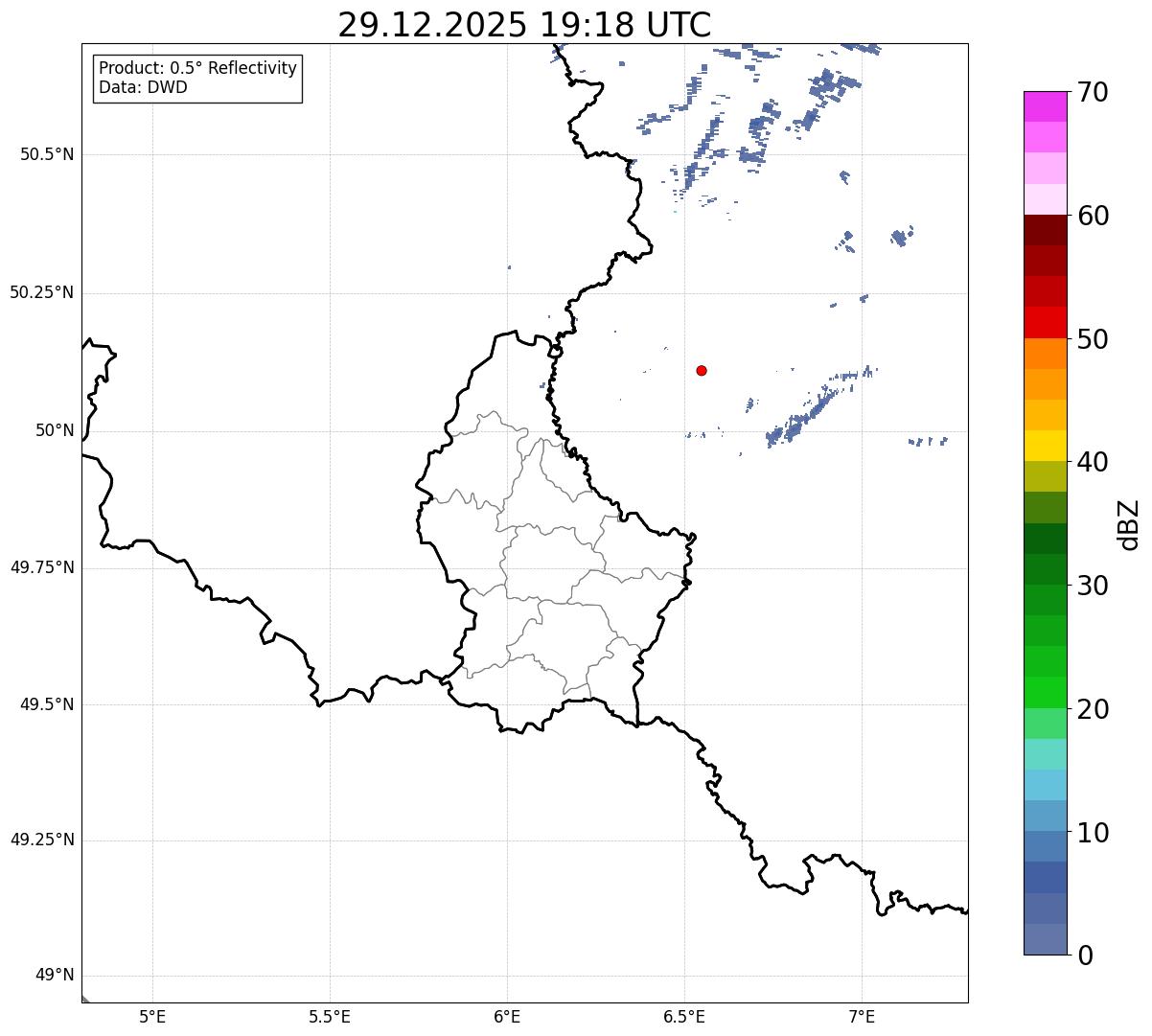
Task: Pick the orange swatch just below 50
Action: [1045, 354]
